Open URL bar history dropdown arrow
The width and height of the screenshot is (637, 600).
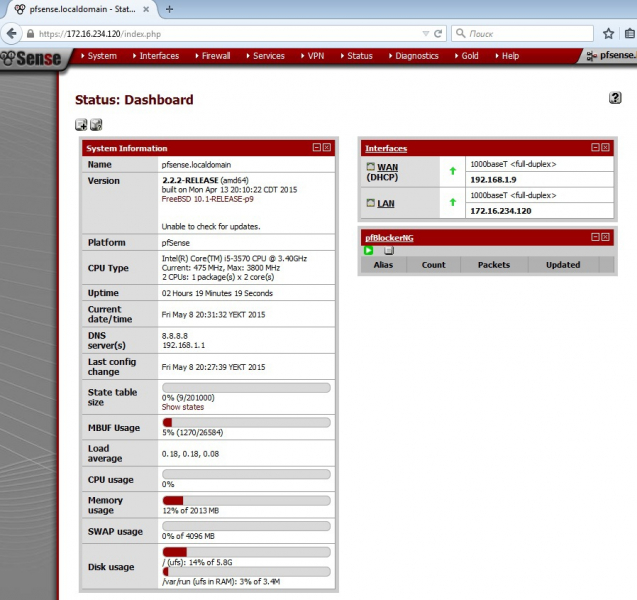pos(424,33)
